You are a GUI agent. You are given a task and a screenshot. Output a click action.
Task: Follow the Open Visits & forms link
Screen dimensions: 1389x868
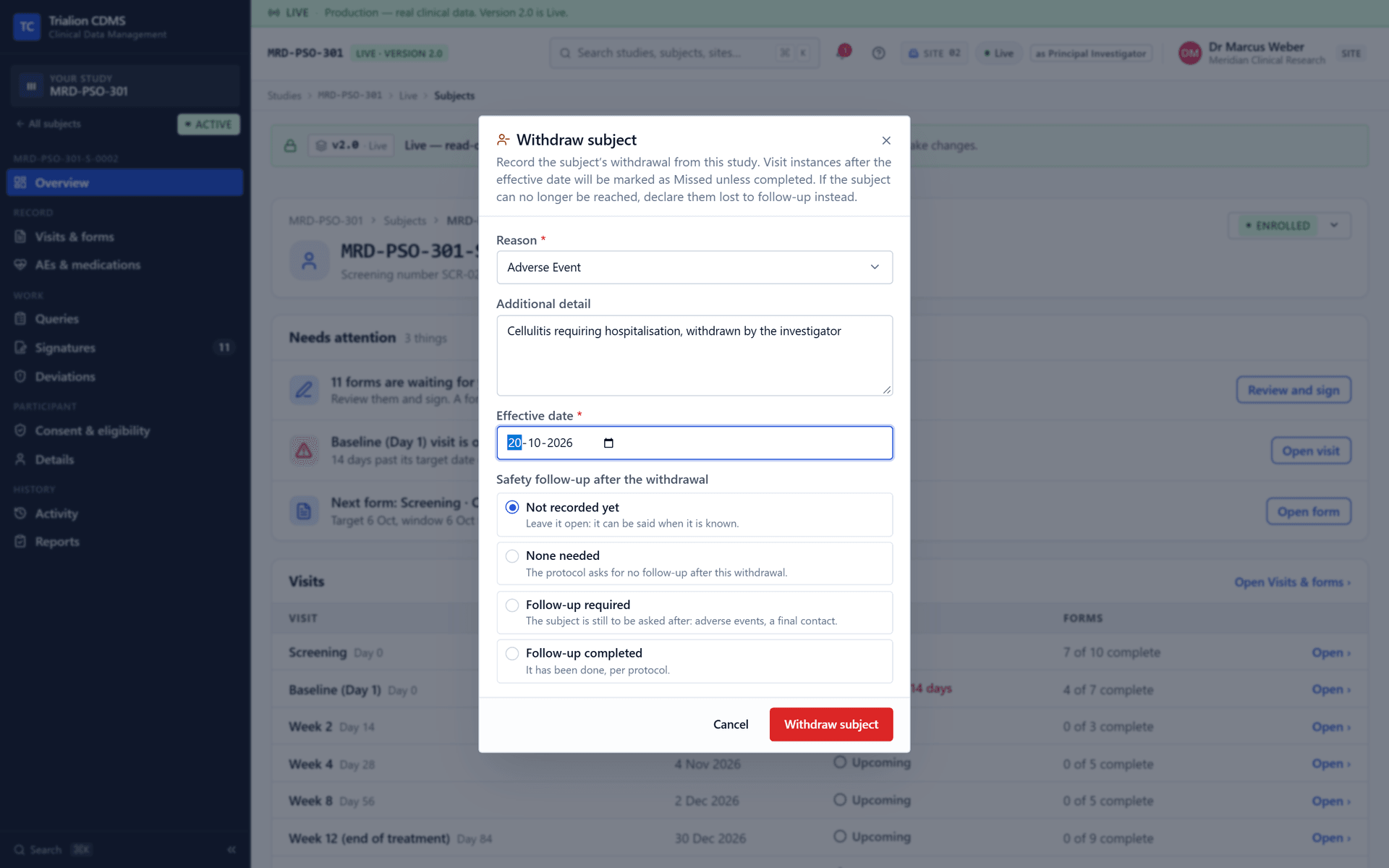click(x=1292, y=582)
